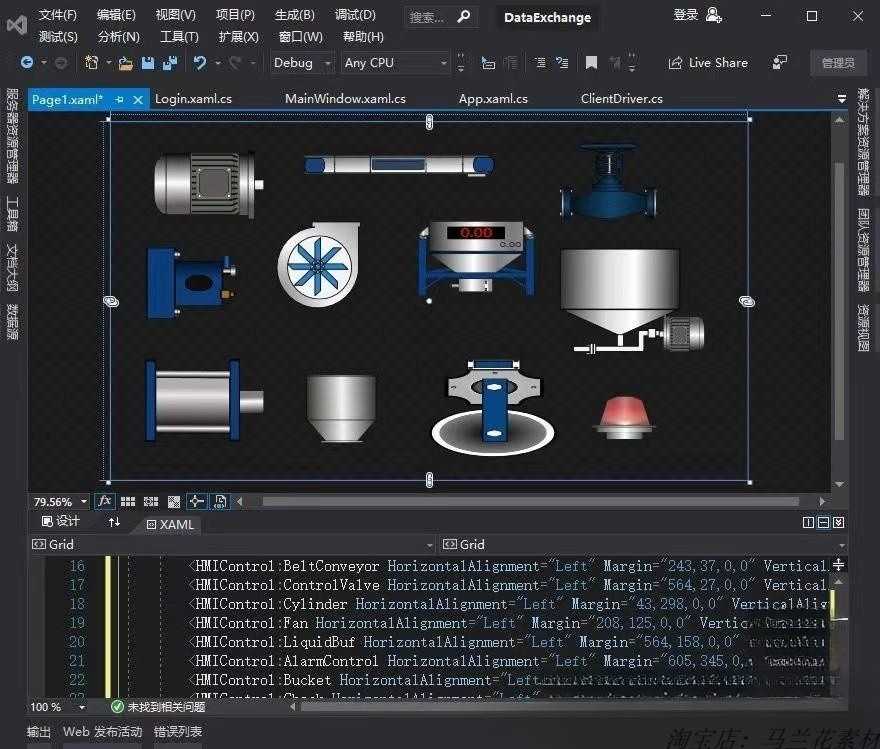Select the blue control valve graphic

tap(608, 181)
